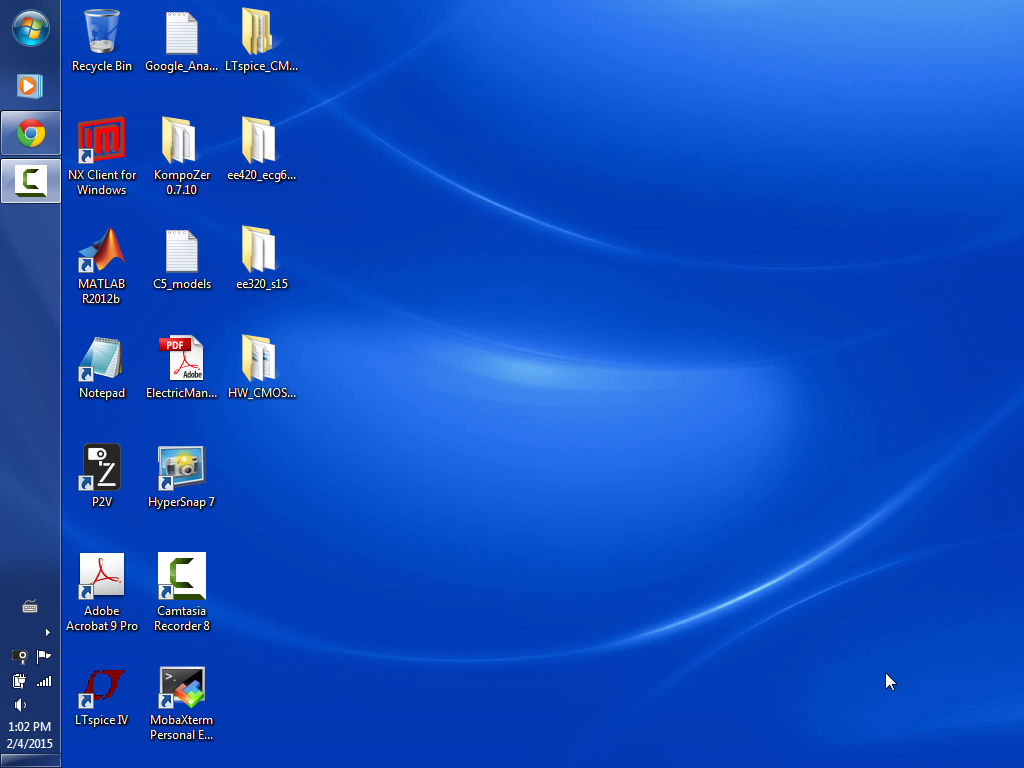The image size is (1024, 768).
Task: Select the Camtasia Recorder 8 desktop shortcut
Action: pyautogui.click(x=182, y=579)
